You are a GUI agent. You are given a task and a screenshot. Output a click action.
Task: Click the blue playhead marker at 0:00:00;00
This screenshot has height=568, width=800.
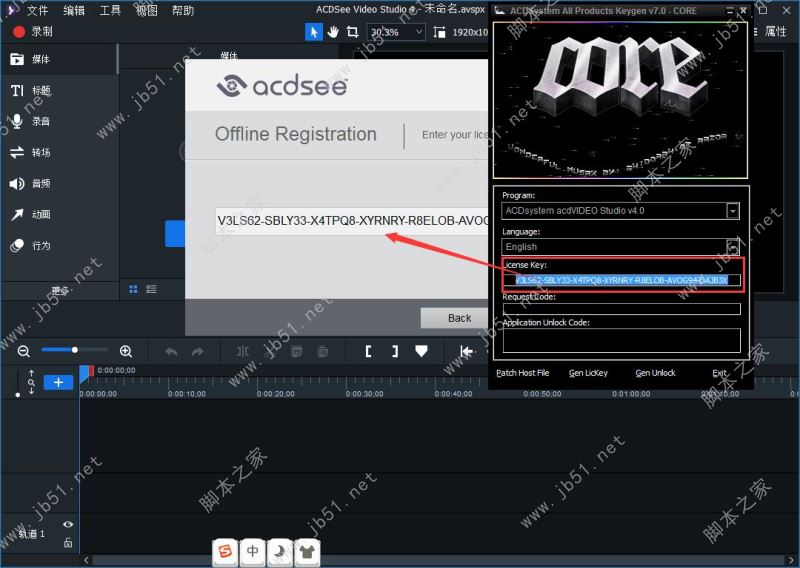click(x=85, y=373)
